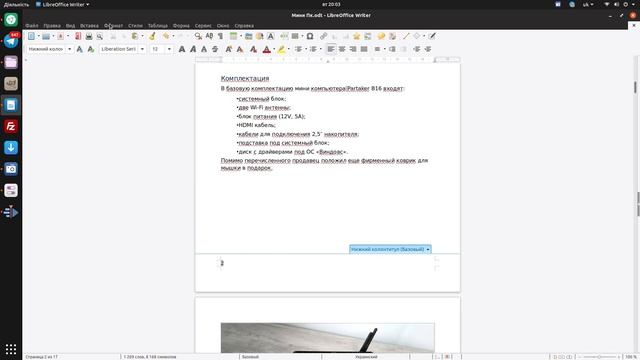This screenshot has height=360, width=640.
Task: Click the Комплектация heading text
Action: [x=245, y=78]
